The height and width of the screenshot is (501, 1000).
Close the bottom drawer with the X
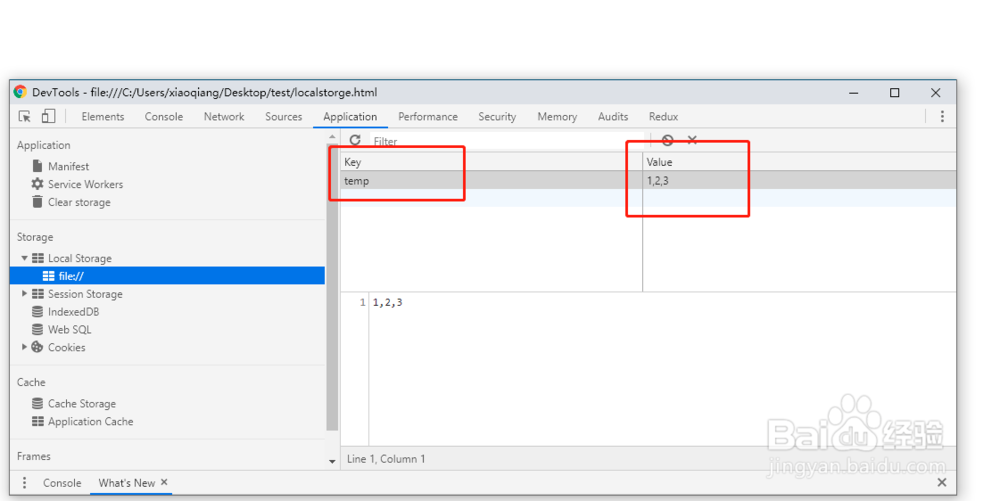coord(941,483)
